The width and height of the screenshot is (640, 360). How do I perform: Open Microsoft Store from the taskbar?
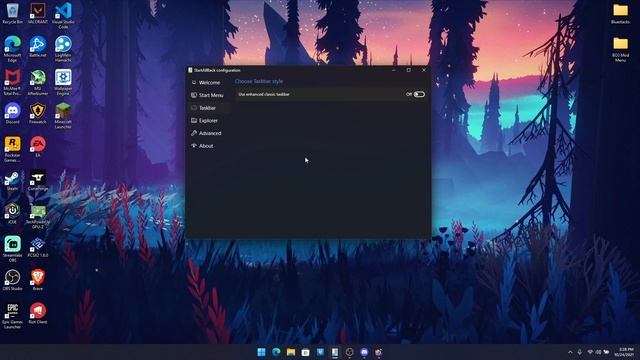coord(305,352)
